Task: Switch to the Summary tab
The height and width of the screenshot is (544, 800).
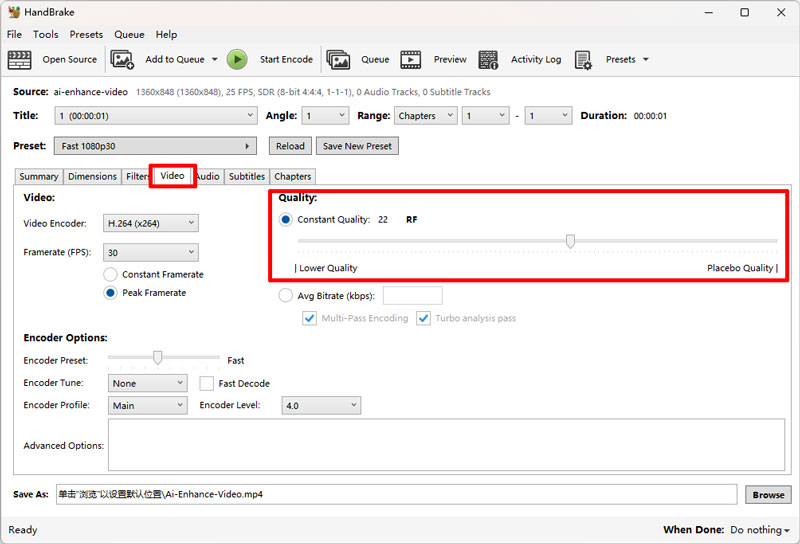Action: [39, 176]
